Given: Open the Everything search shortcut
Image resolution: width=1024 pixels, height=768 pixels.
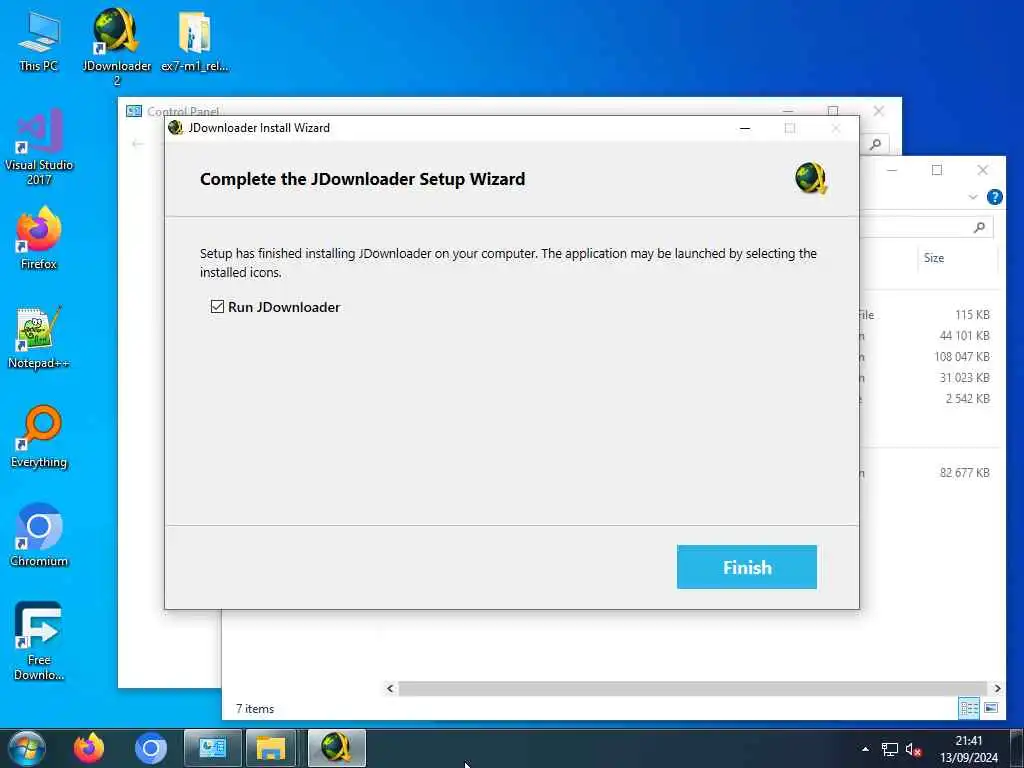Looking at the screenshot, I should click(39, 437).
